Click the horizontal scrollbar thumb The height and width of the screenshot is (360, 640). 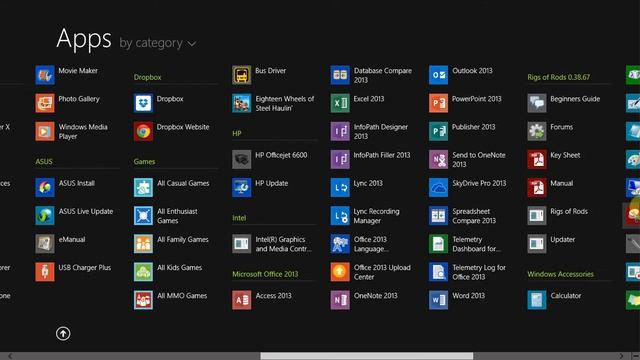point(367,356)
